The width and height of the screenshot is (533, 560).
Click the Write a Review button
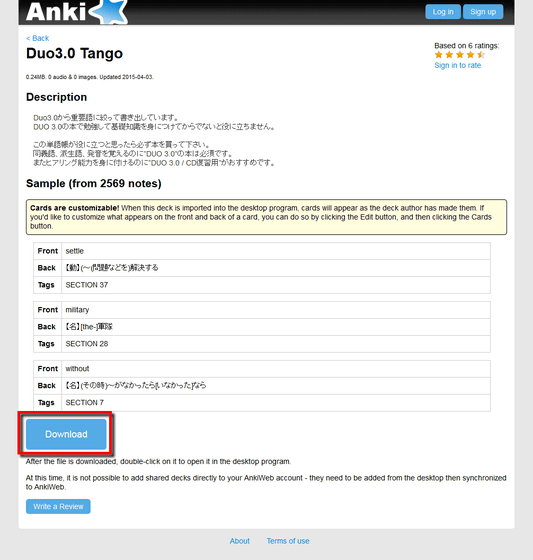tap(58, 506)
